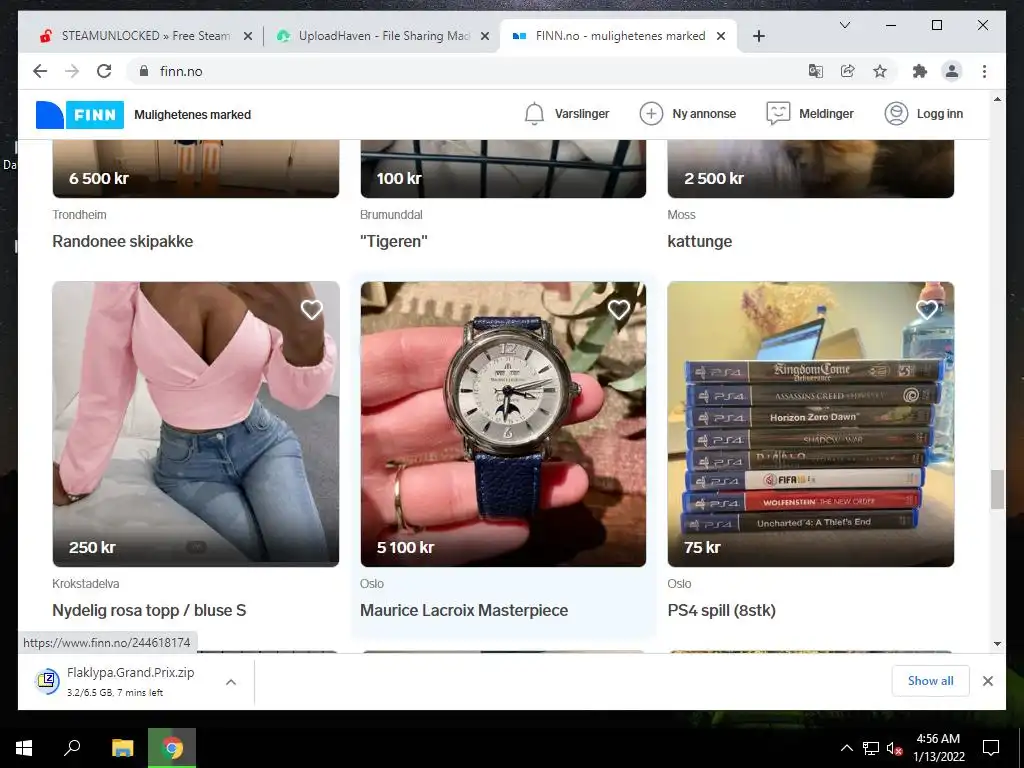
Task: Click Show all downloads
Action: click(930, 681)
